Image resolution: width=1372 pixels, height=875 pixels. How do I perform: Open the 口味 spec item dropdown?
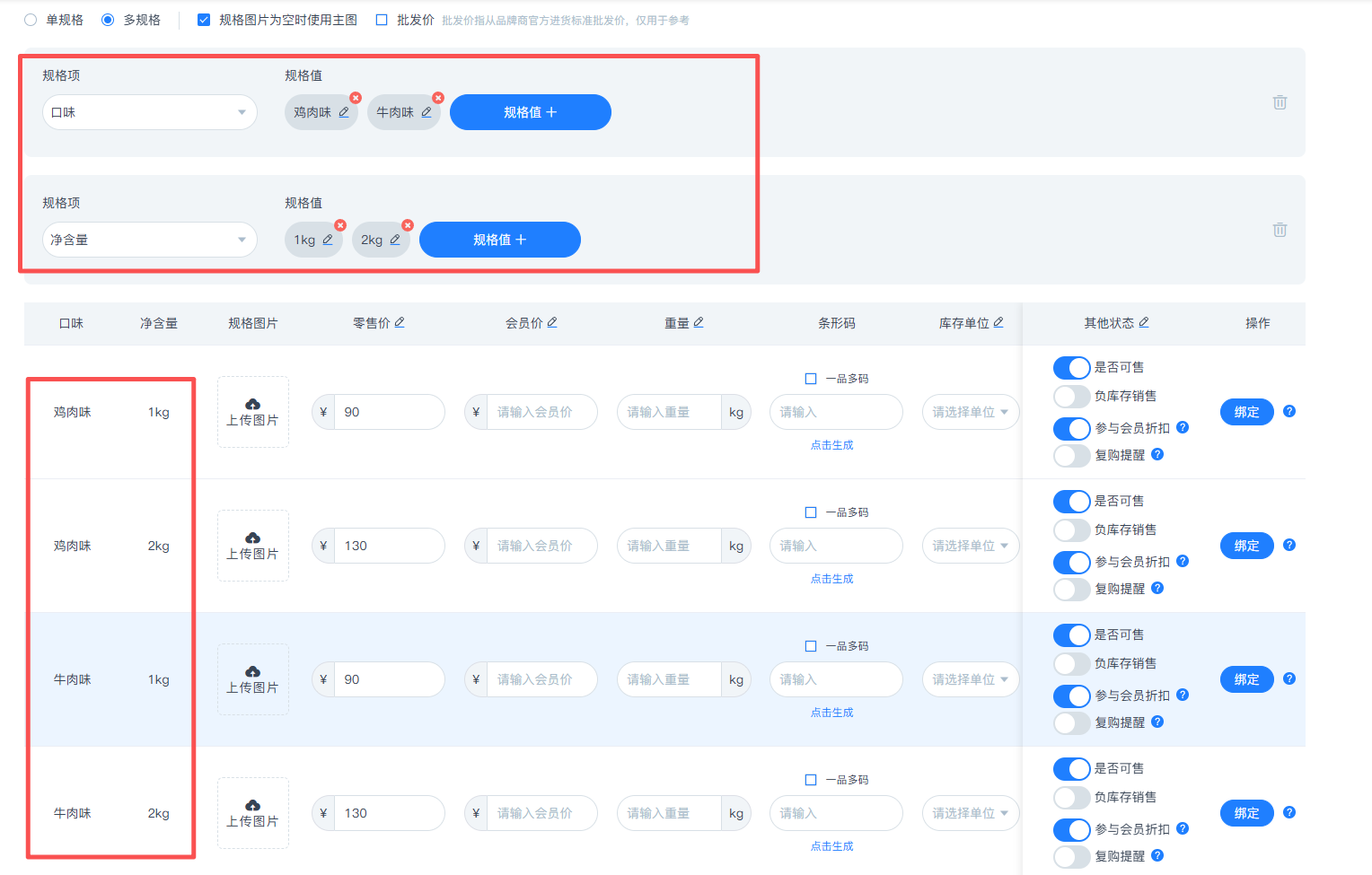click(149, 112)
